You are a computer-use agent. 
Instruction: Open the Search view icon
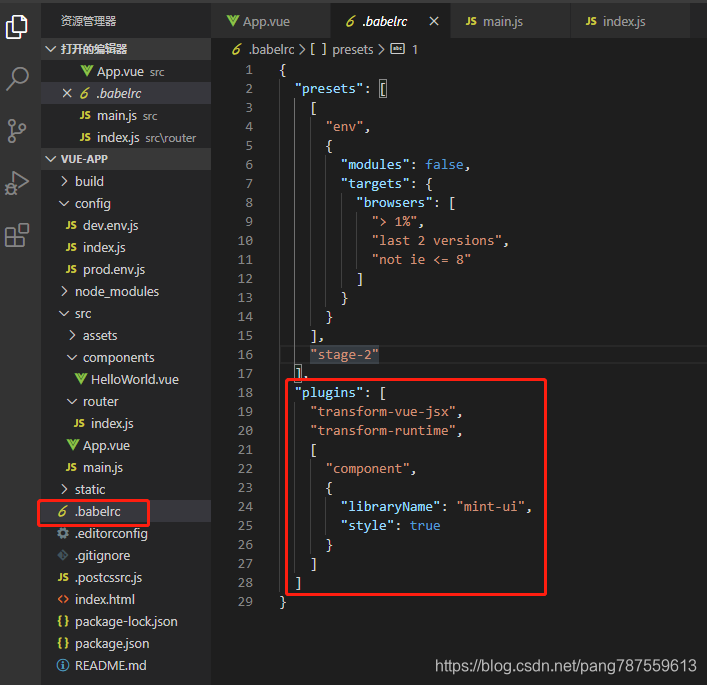17,79
